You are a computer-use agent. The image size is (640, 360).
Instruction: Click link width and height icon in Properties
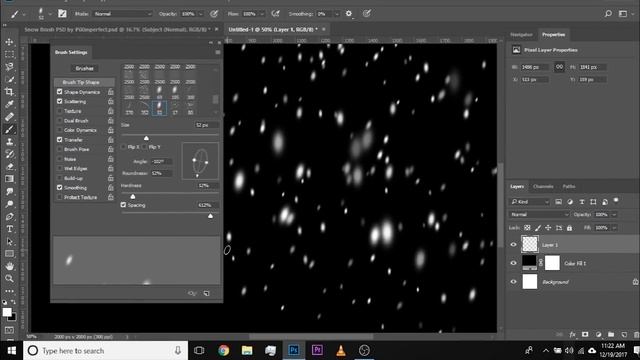tap(559, 67)
